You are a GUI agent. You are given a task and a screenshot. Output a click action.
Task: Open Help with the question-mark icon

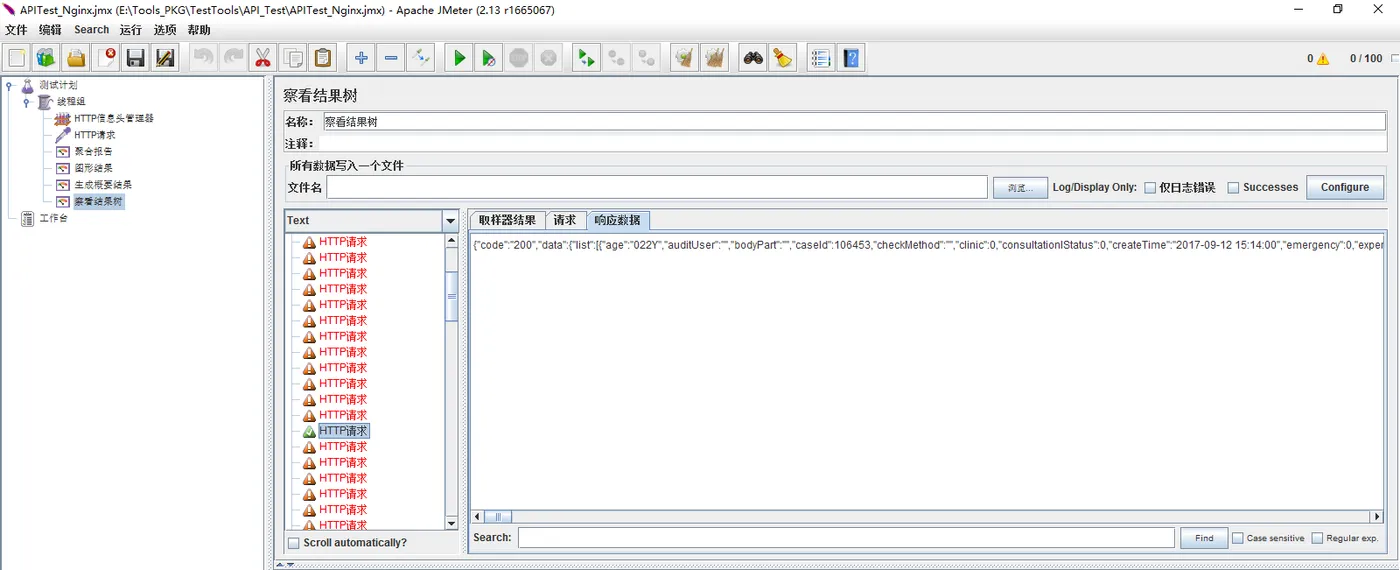pos(851,58)
